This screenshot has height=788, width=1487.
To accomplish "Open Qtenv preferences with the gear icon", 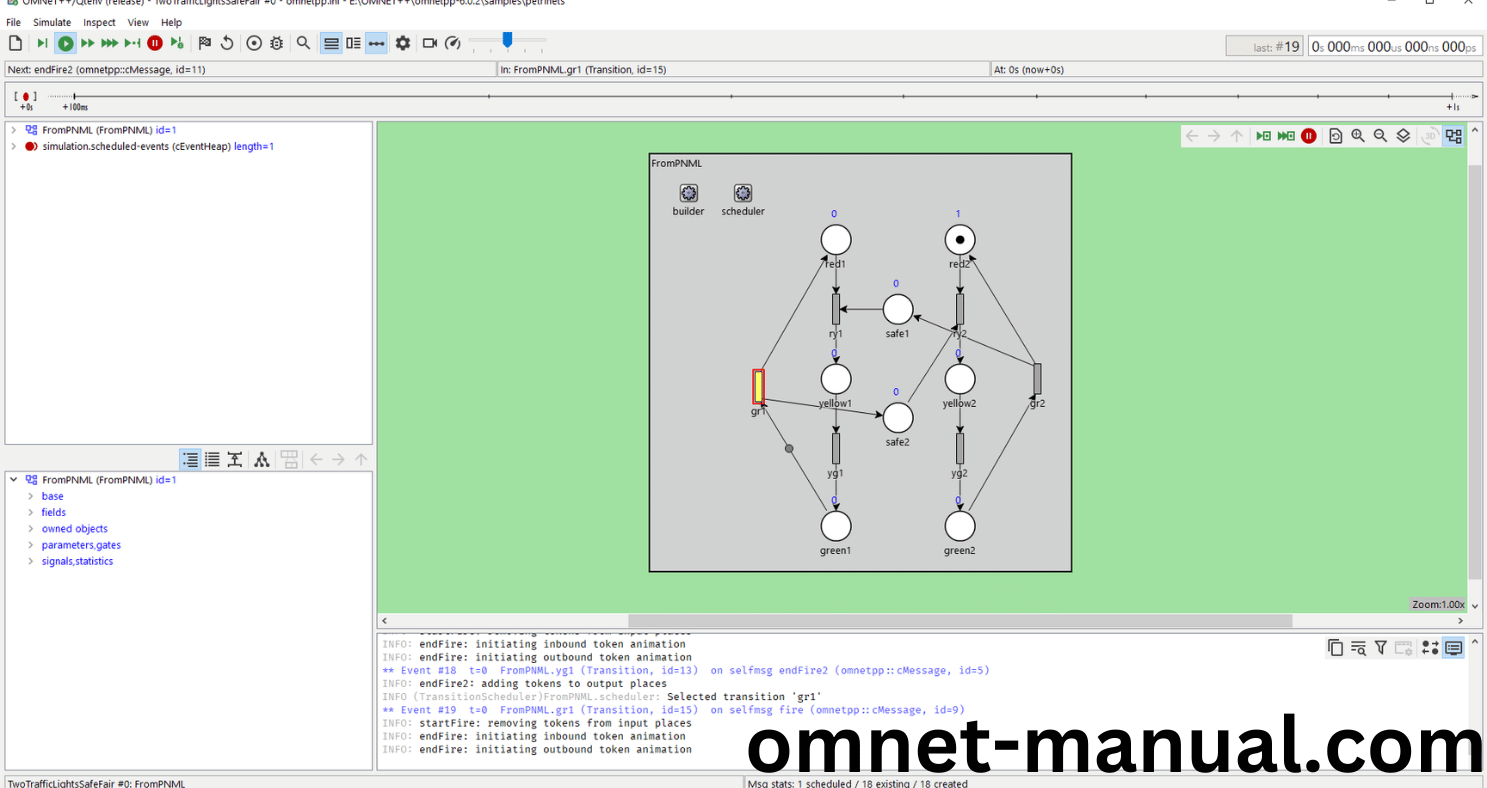I will pyautogui.click(x=402, y=43).
